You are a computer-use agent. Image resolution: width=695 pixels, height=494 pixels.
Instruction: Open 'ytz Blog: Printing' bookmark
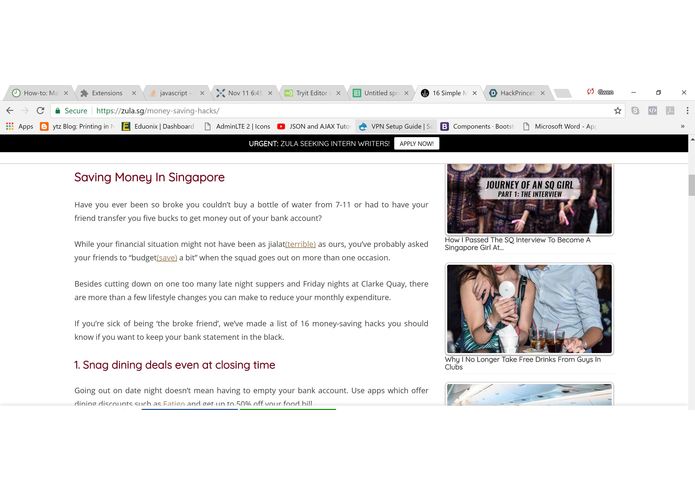tap(76, 126)
